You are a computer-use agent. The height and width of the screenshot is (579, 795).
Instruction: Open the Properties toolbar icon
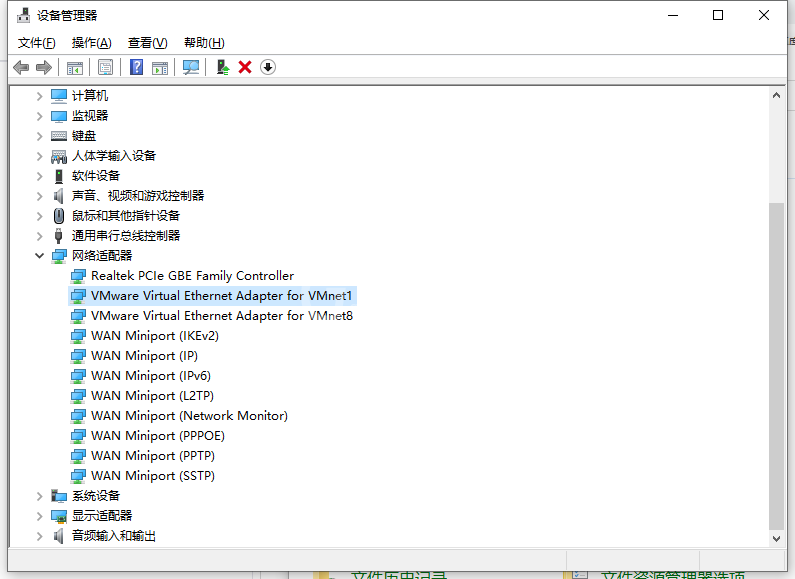click(x=105, y=67)
